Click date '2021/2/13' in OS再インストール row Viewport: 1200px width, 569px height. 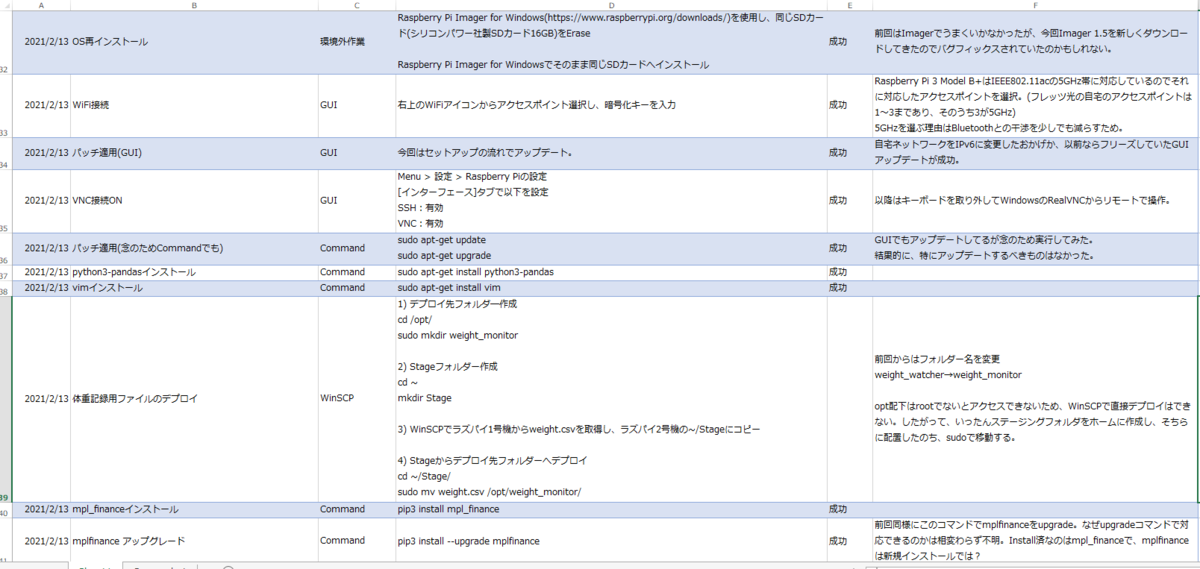[x=40, y=43]
